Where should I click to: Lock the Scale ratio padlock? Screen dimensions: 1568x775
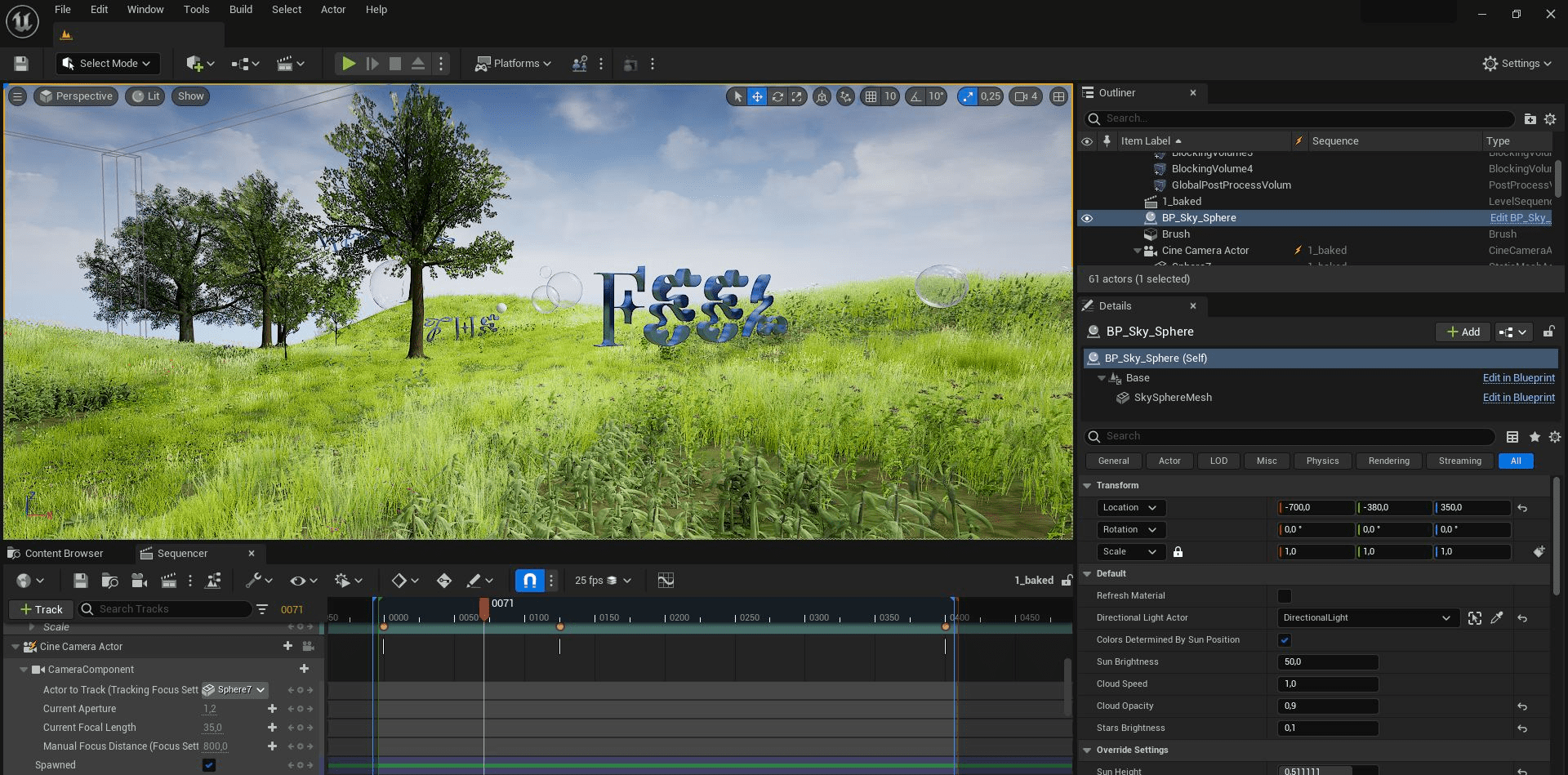click(x=1178, y=552)
